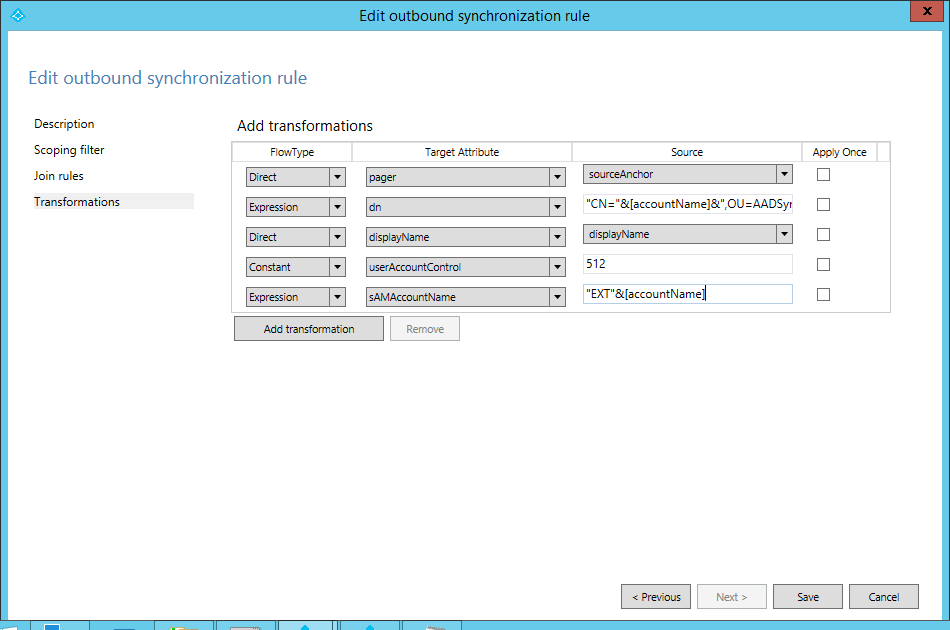Save the synchronization rule
The height and width of the screenshot is (630, 950).
click(x=807, y=597)
